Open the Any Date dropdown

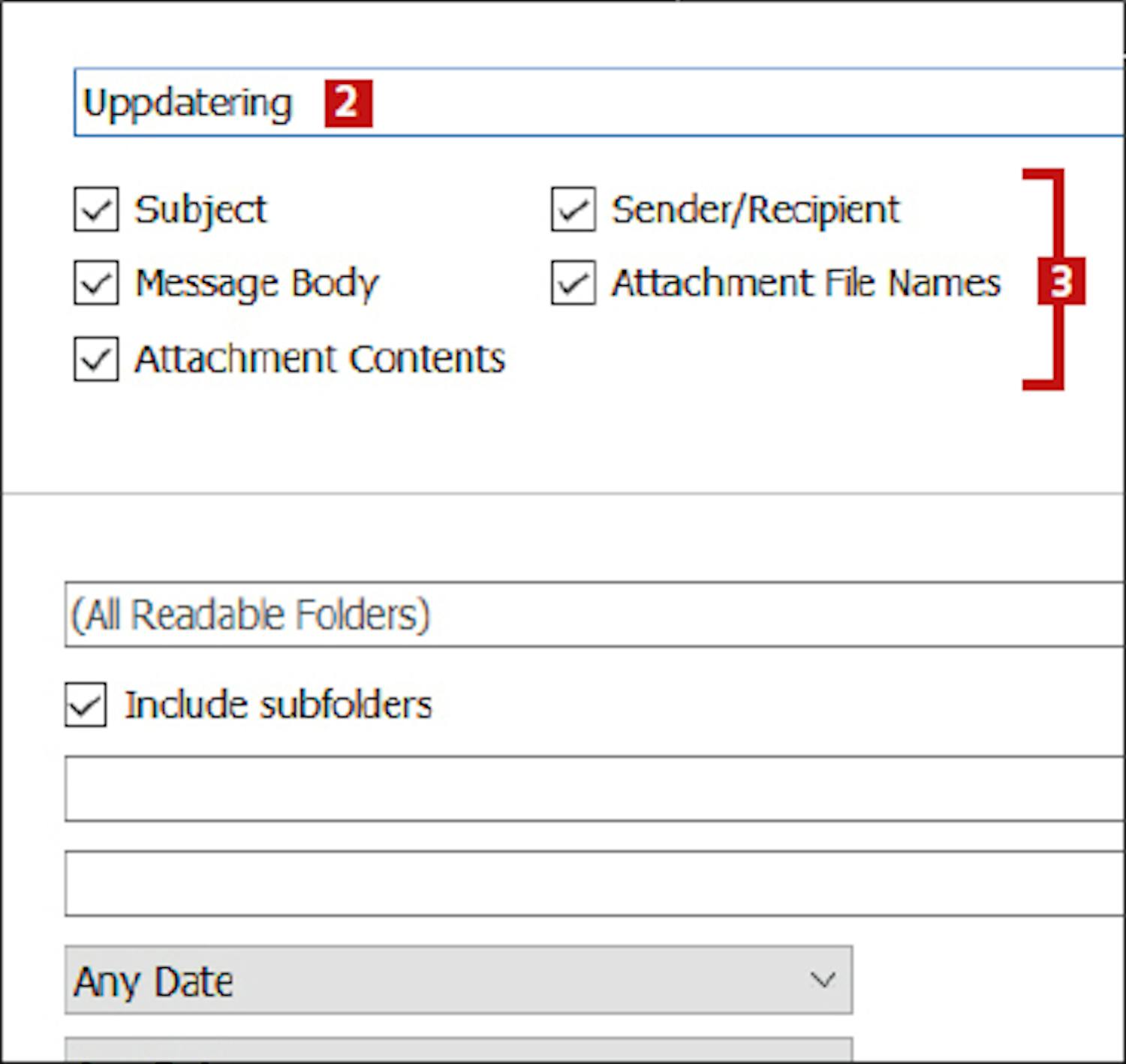pos(458,980)
